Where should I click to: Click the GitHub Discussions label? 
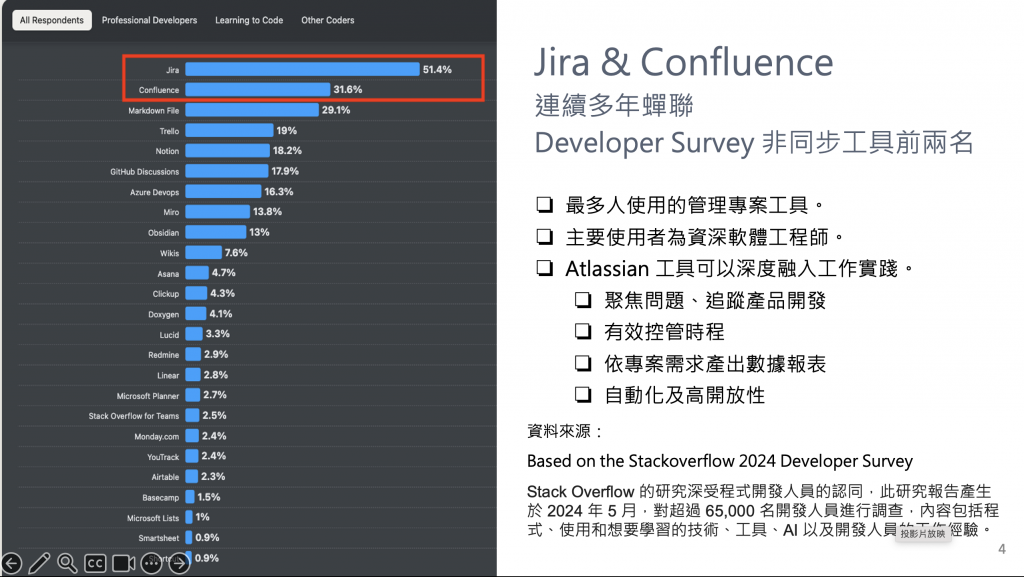coord(144,172)
